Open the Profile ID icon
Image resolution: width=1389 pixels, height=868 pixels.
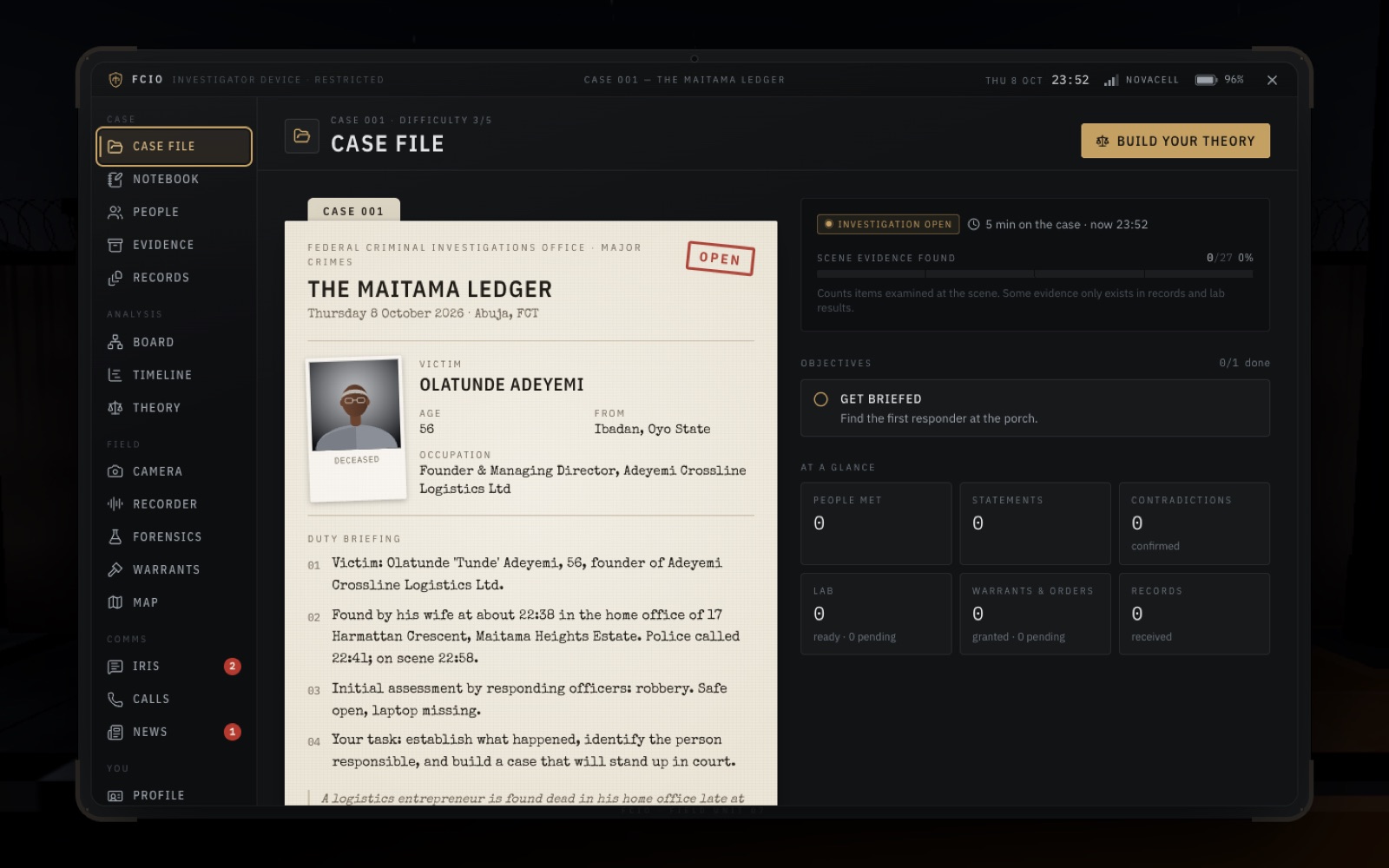pyautogui.click(x=115, y=796)
